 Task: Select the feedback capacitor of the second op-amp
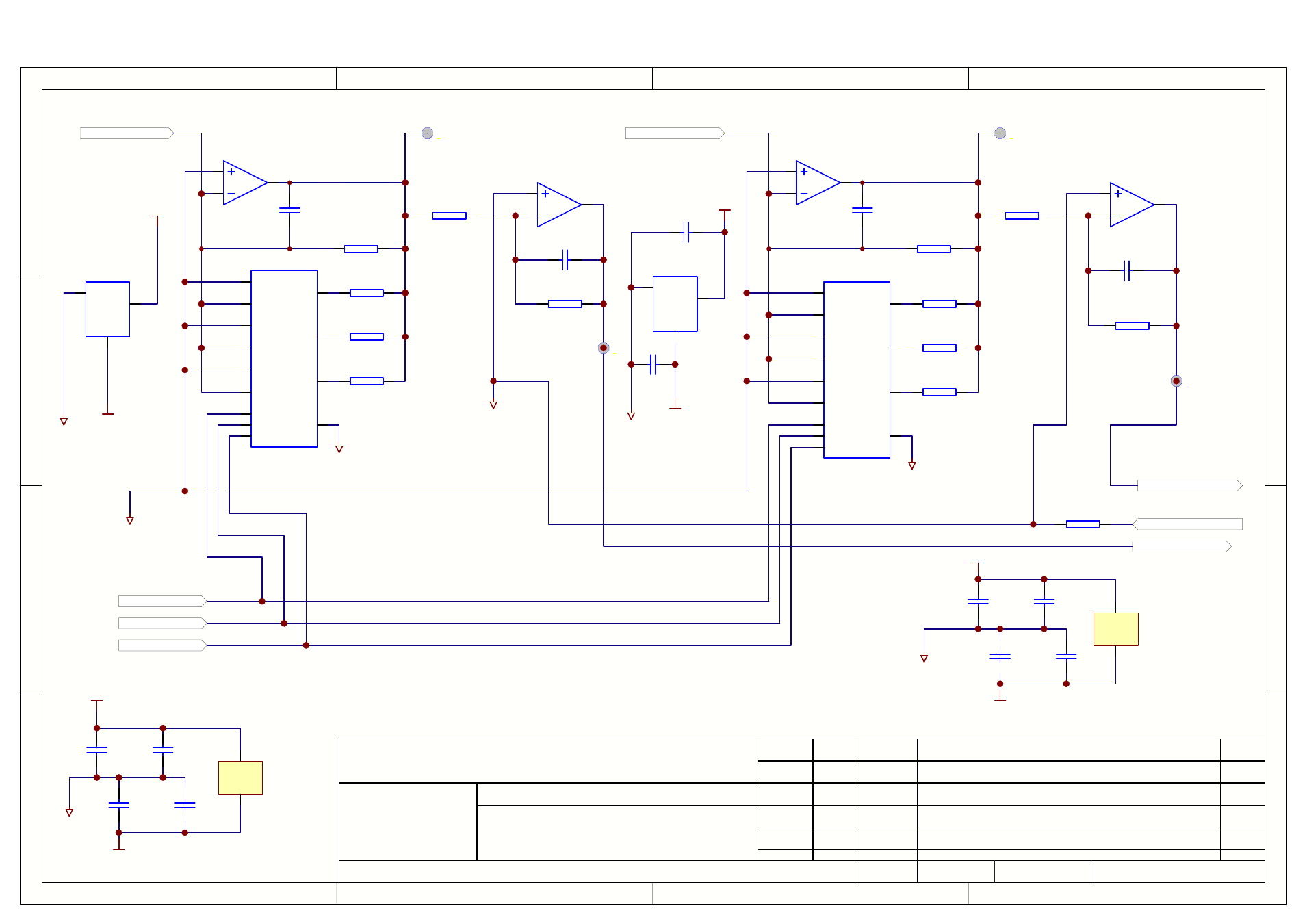click(x=565, y=259)
